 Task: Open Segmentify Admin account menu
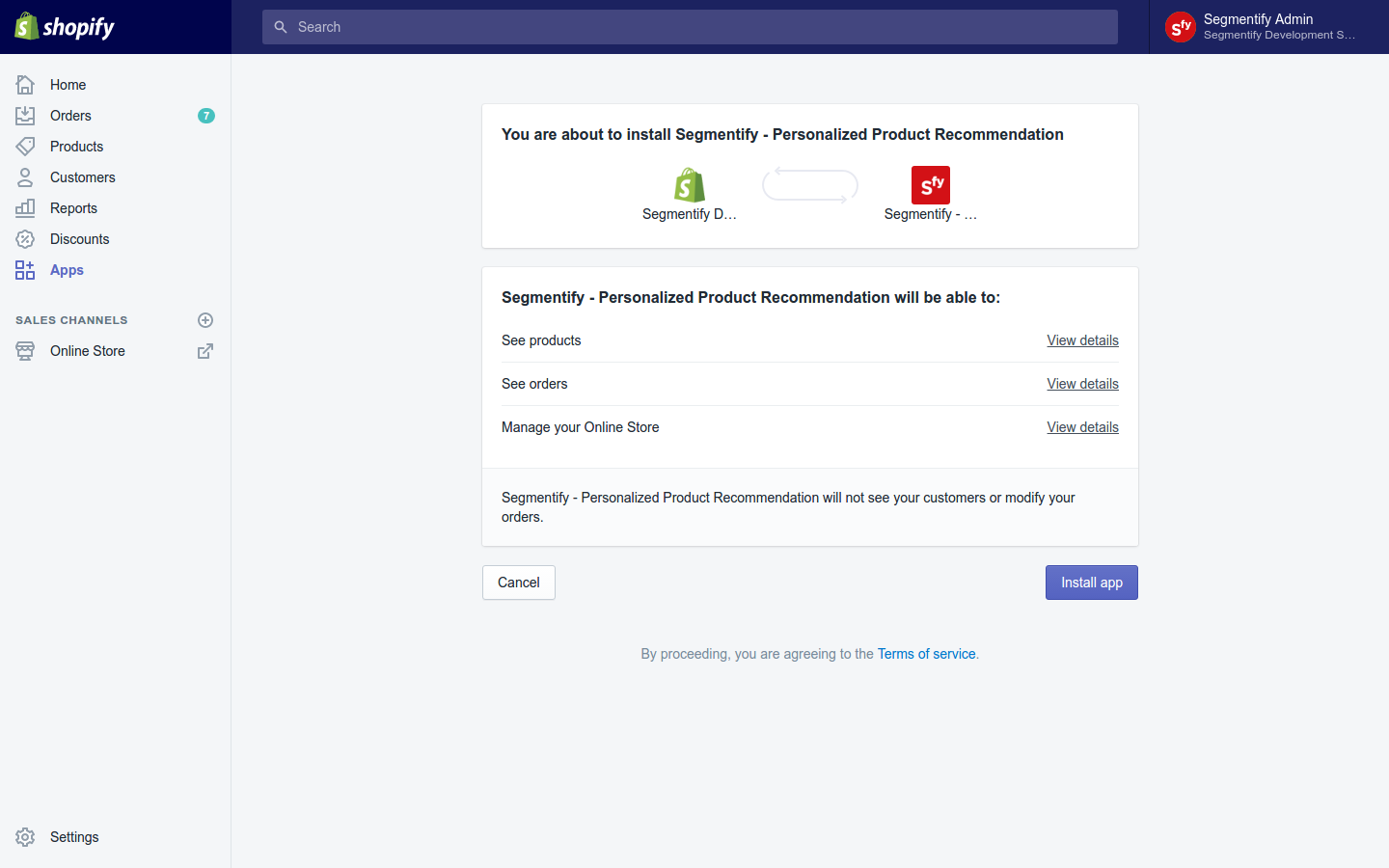[x=1269, y=27]
